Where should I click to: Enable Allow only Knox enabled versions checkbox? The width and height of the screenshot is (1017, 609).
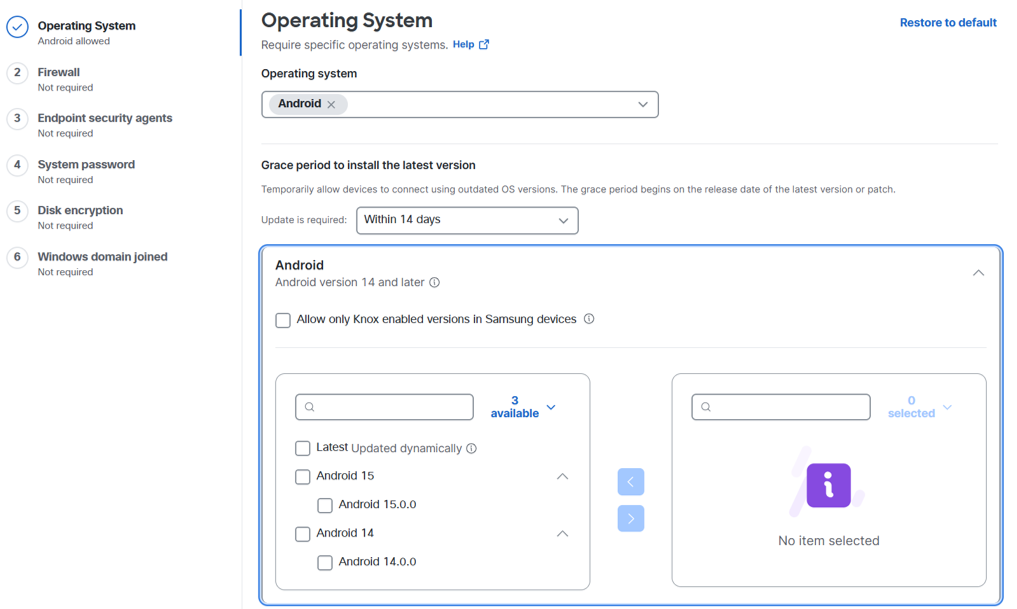tap(283, 320)
